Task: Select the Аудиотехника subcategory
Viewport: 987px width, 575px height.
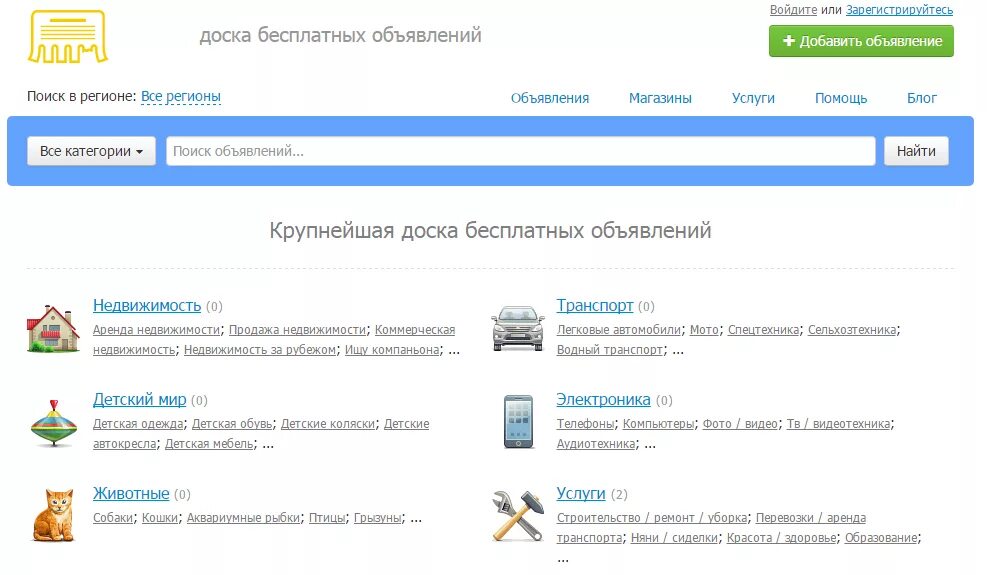Action: click(595, 444)
